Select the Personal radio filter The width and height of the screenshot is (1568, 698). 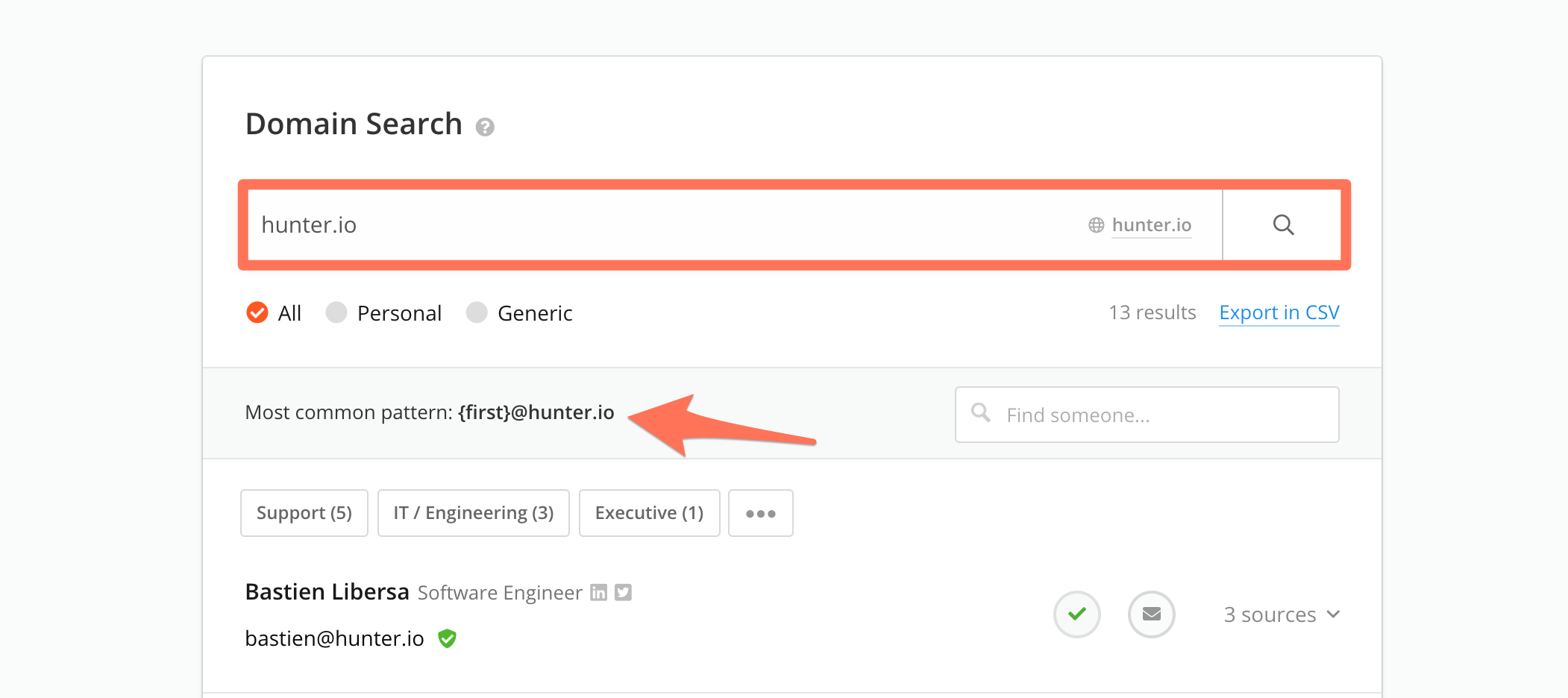tap(336, 312)
